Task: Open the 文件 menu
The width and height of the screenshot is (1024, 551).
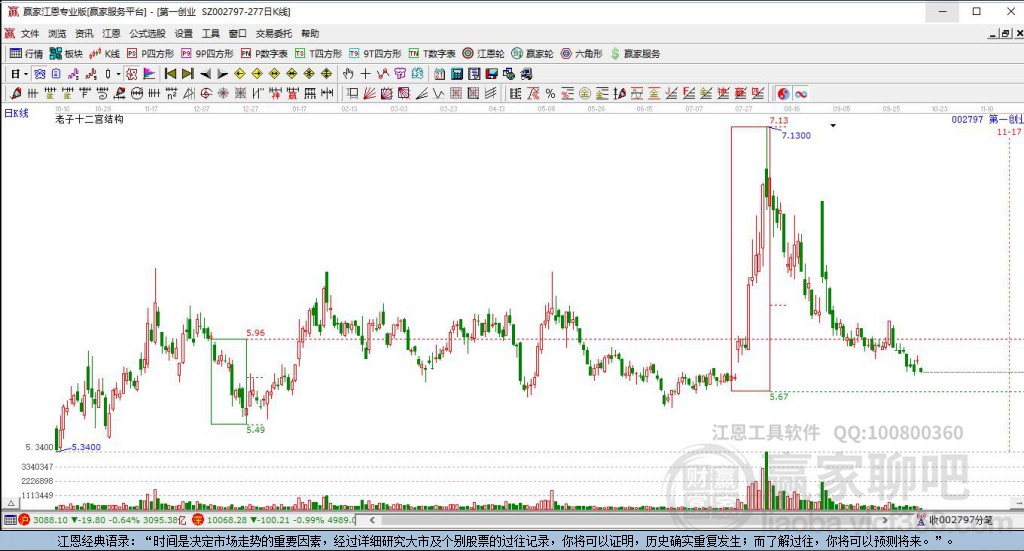Action: tap(30, 33)
